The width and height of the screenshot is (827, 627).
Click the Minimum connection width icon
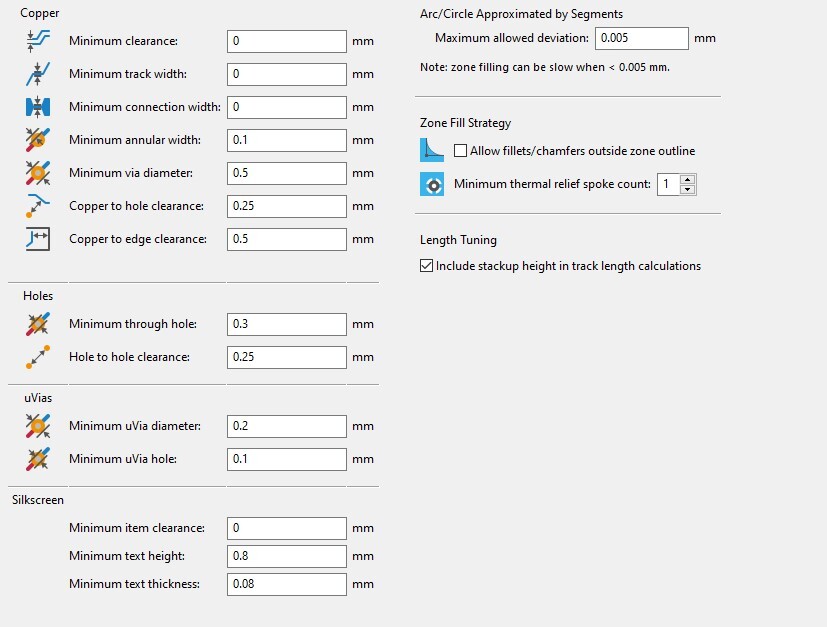pyautogui.click(x=38, y=107)
